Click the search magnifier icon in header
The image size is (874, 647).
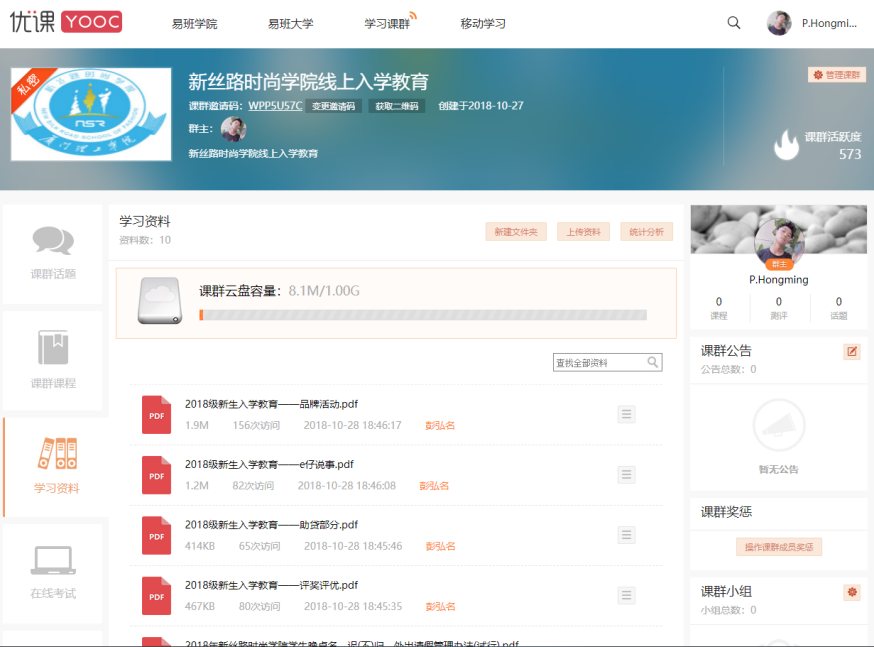[x=734, y=23]
